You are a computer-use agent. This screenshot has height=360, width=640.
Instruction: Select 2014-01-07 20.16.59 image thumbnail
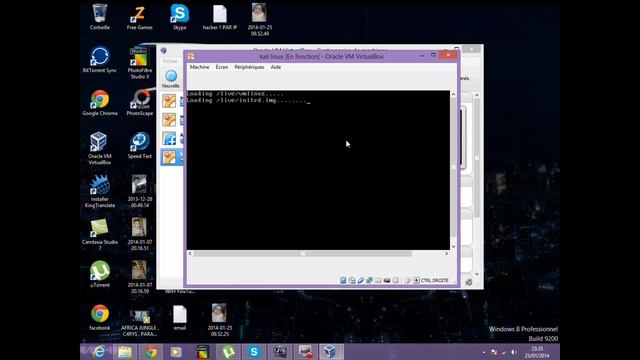(140, 277)
